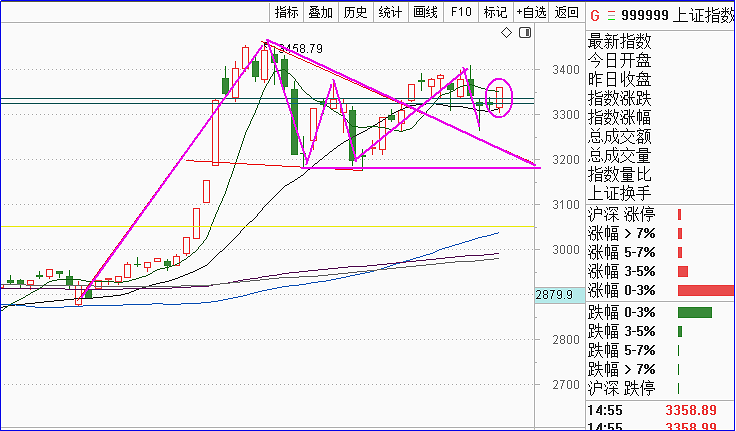Click the 跌幅 0-3% row
The width and height of the screenshot is (736, 431).
[661, 312]
